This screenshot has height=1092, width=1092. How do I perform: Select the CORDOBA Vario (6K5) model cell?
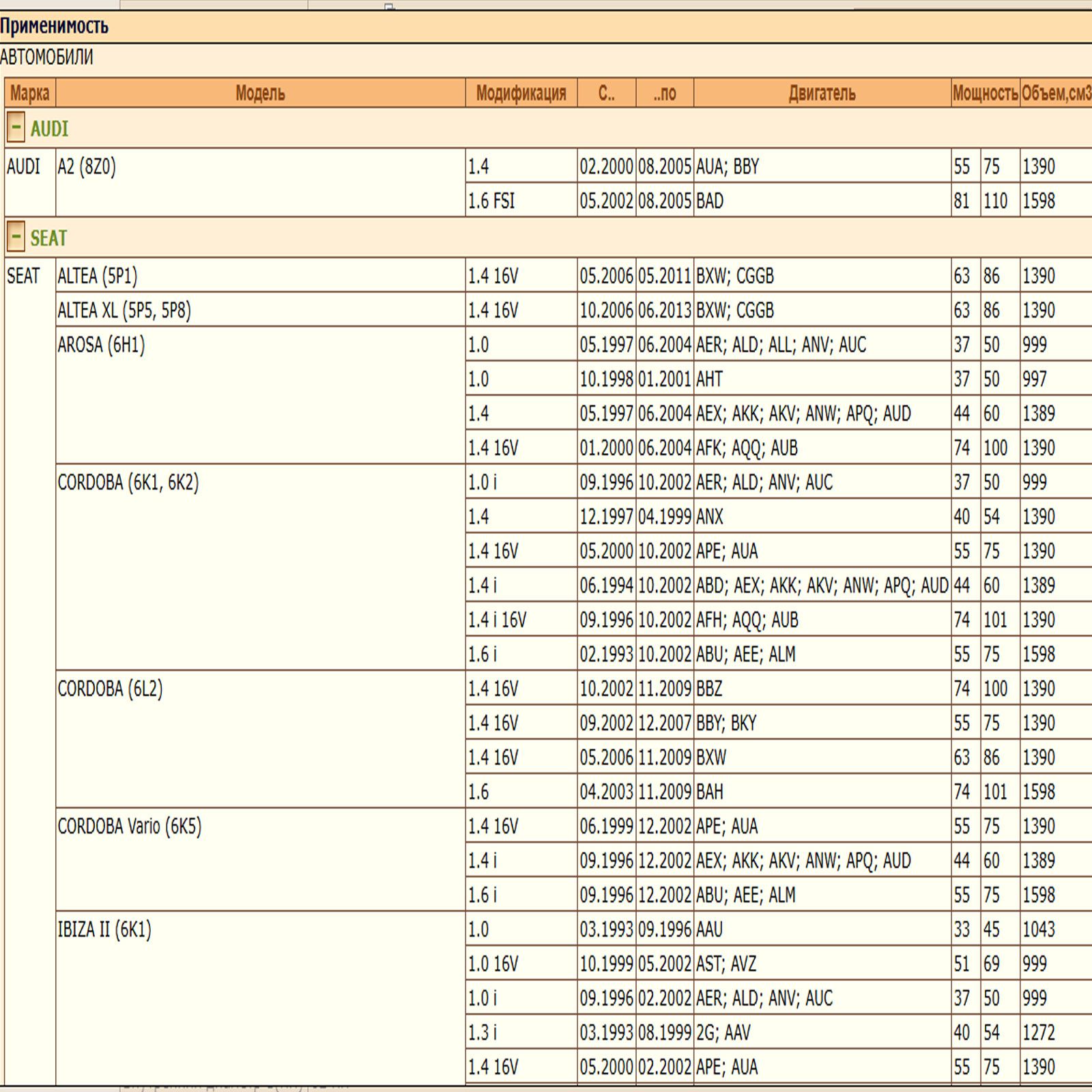[130, 827]
